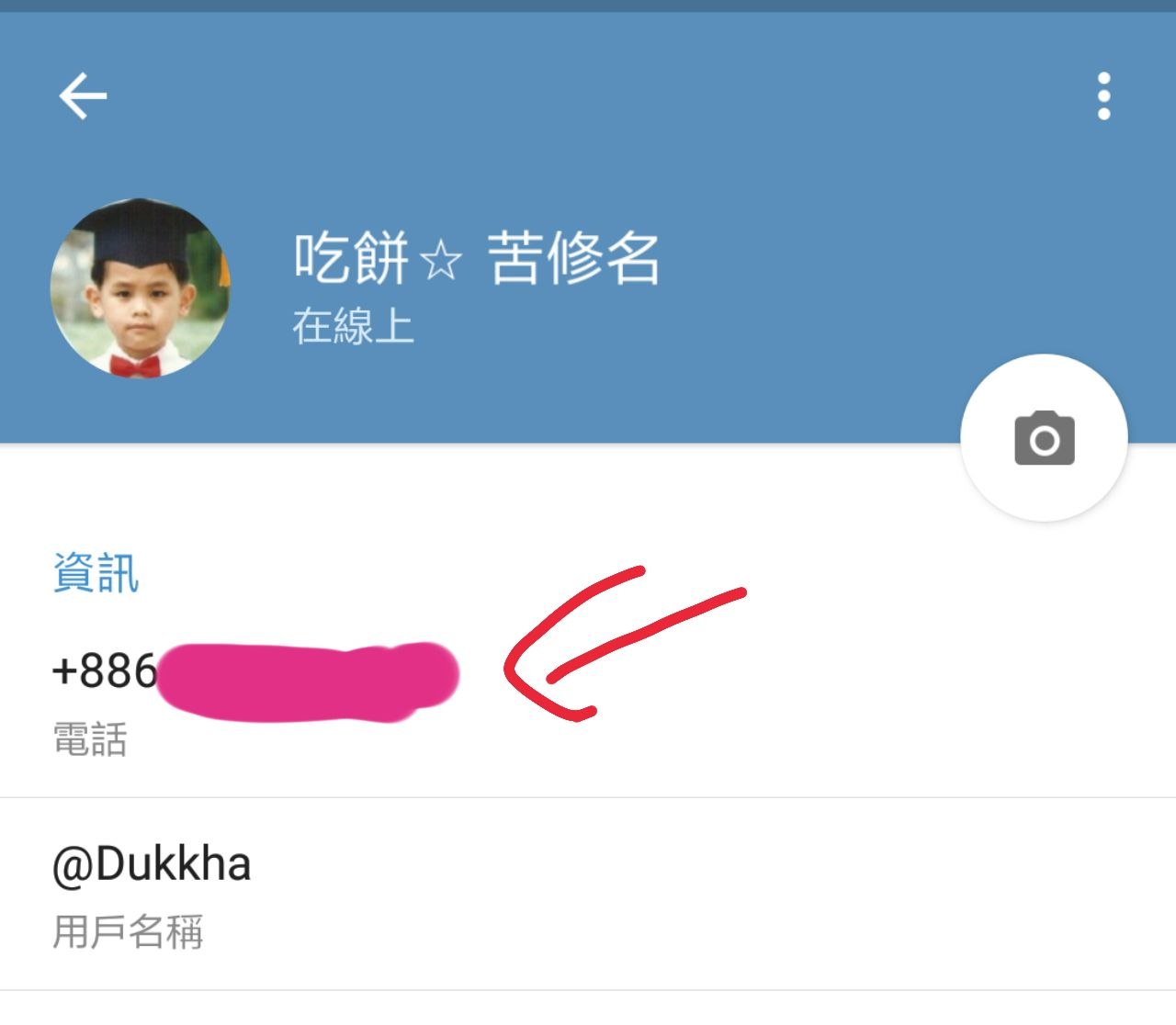Tap the @Dukkha username
The image size is (1176, 1025).
pyautogui.click(x=152, y=865)
